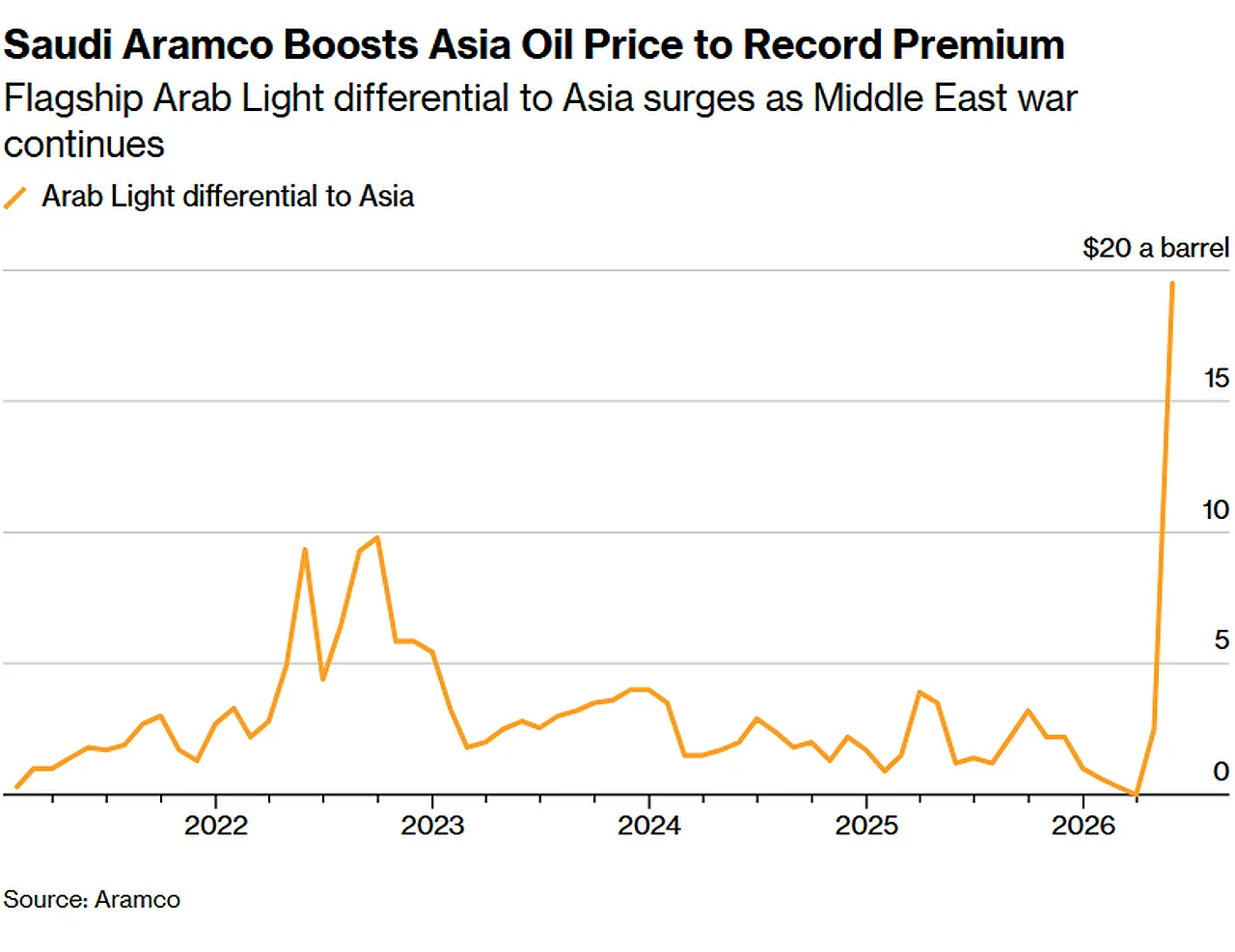Click the orange legend line marker

click(x=15, y=198)
